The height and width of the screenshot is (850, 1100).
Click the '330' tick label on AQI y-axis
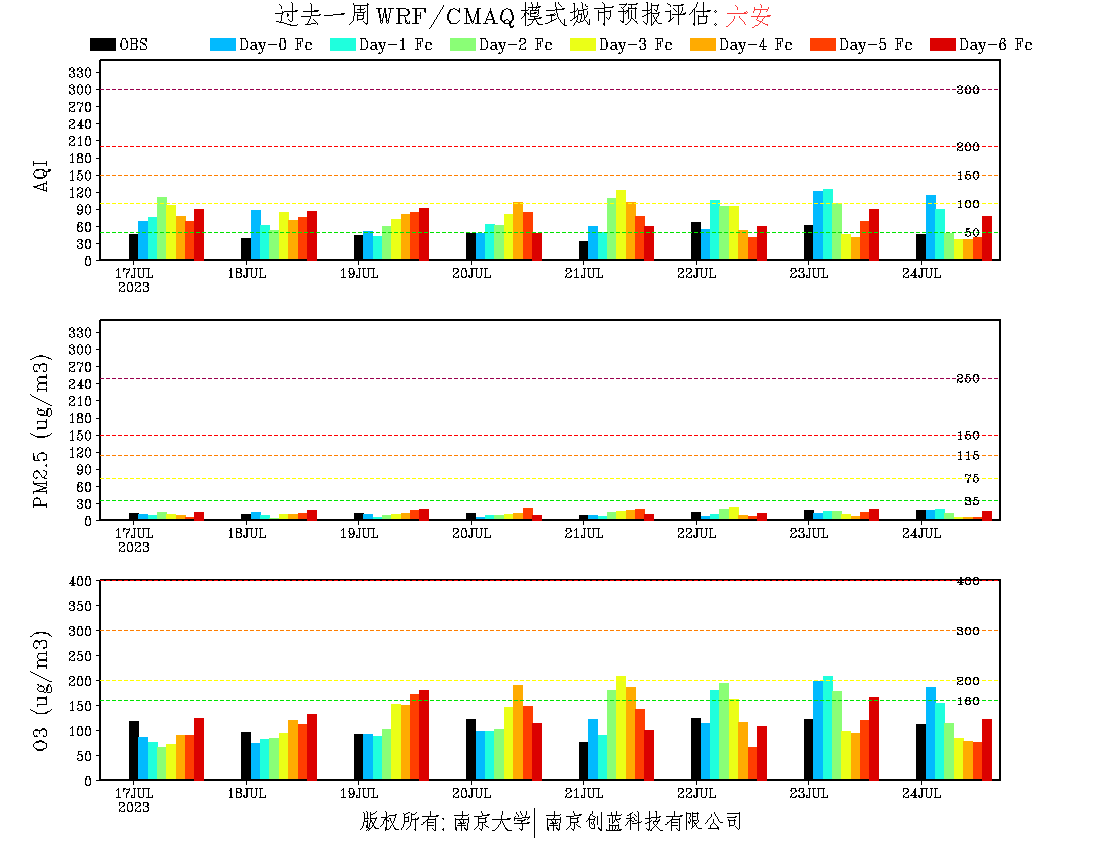point(80,72)
